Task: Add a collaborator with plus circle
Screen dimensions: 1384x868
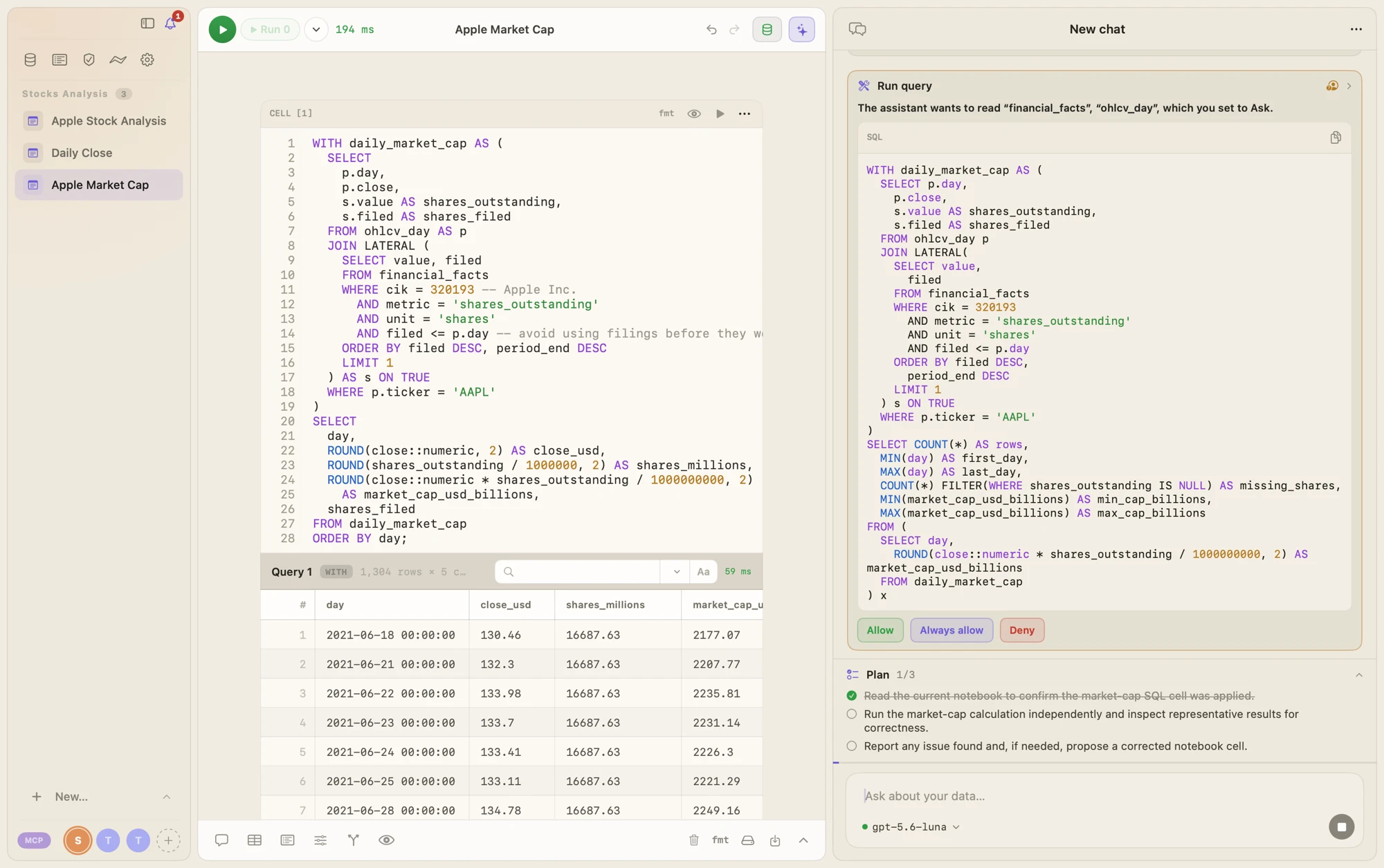Action: [x=168, y=840]
